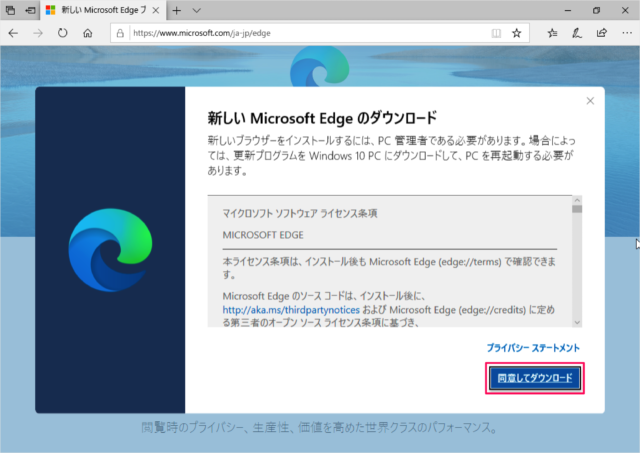The height and width of the screenshot is (453, 640).
Task: Show tabs you've set aside
Action: click(10, 10)
